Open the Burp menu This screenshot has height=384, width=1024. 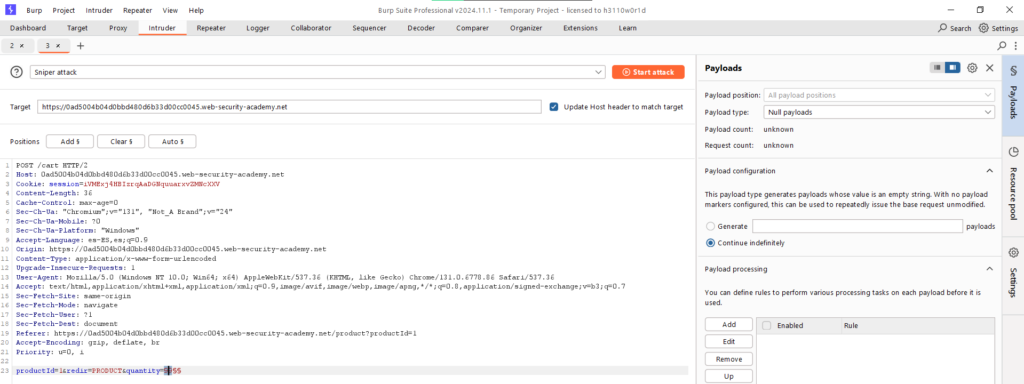pyautogui.click(x=34, y=10)
